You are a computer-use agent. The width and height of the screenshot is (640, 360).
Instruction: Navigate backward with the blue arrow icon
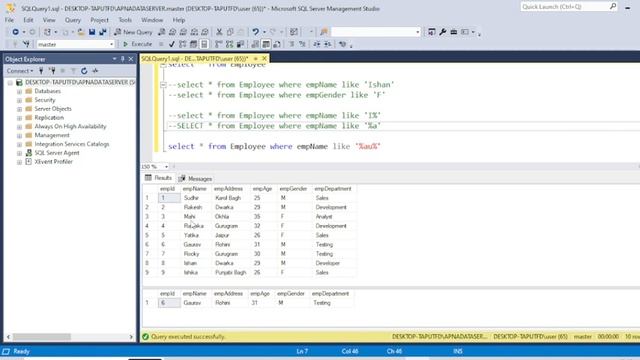(16, 32)
